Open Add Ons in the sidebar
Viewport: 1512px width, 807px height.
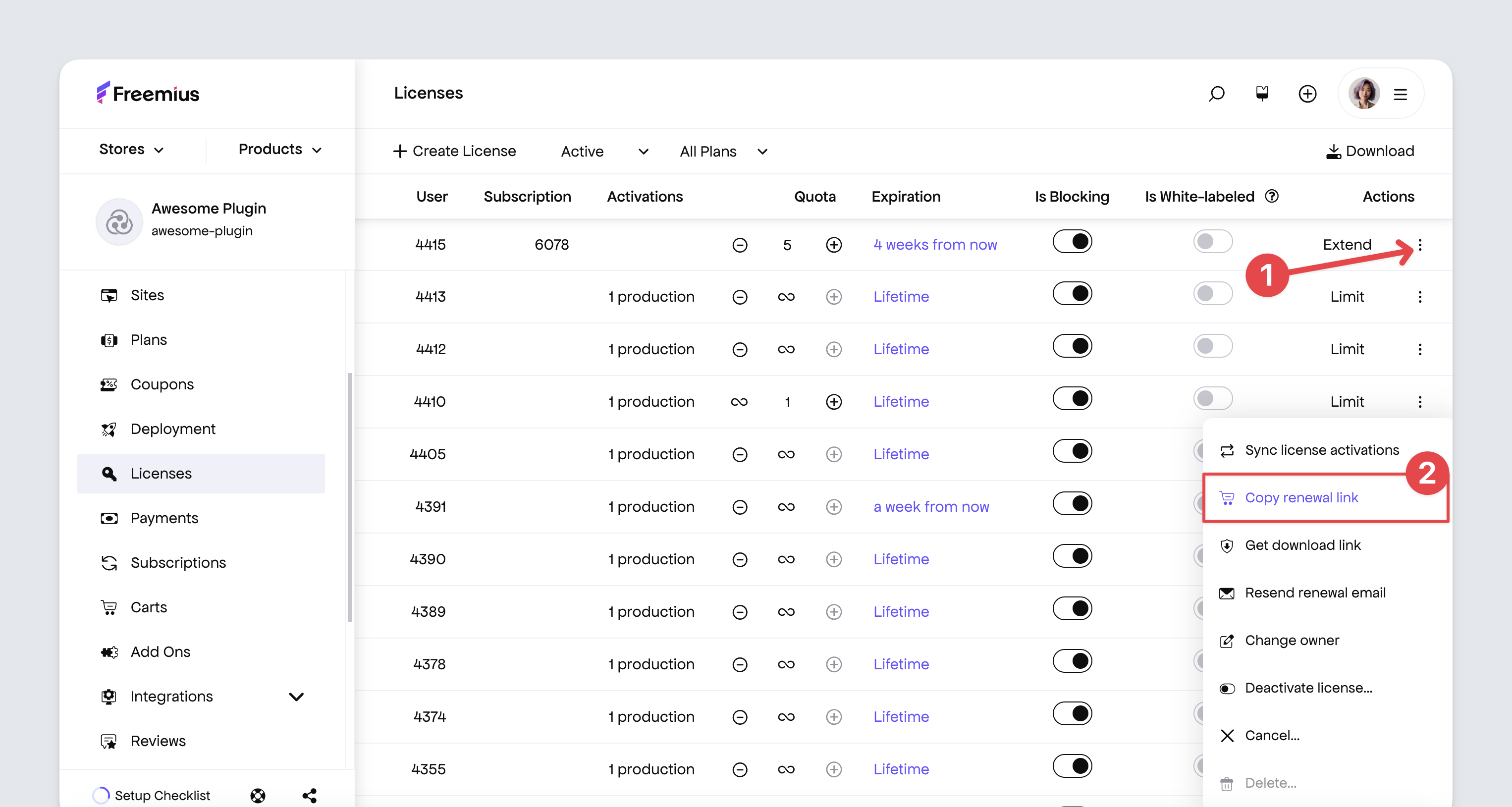[201, 652]
